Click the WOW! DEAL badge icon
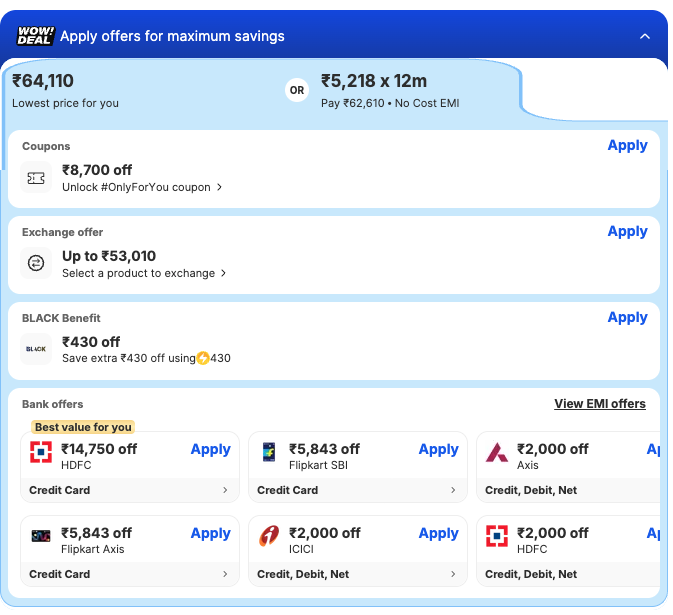 pos(36,36)
